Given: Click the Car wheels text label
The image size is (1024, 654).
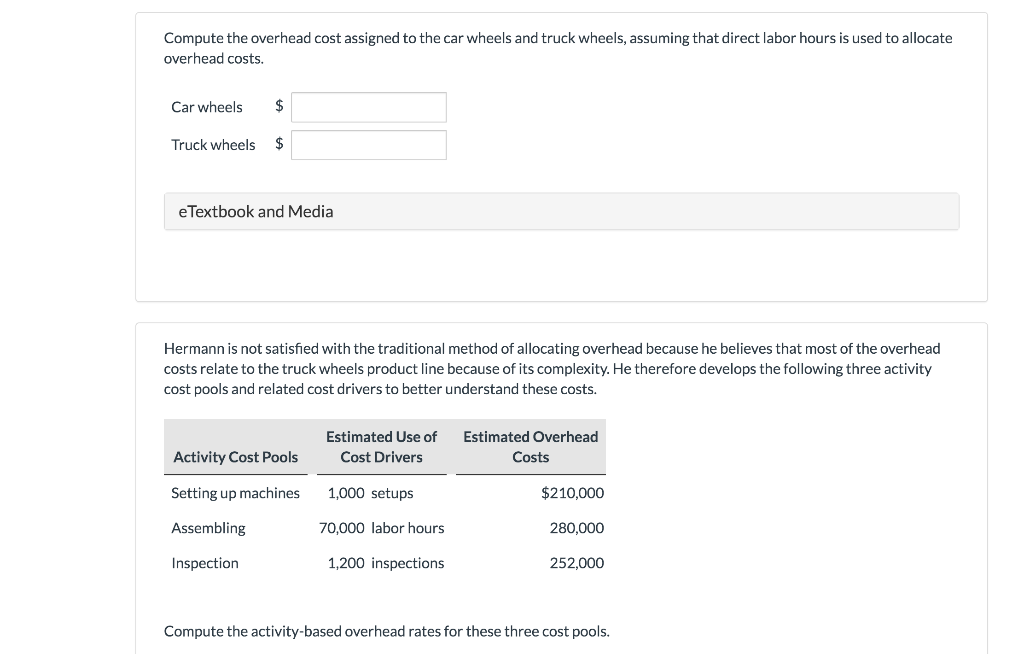Looking at the screenshot, I should click(x=207, y=107).
